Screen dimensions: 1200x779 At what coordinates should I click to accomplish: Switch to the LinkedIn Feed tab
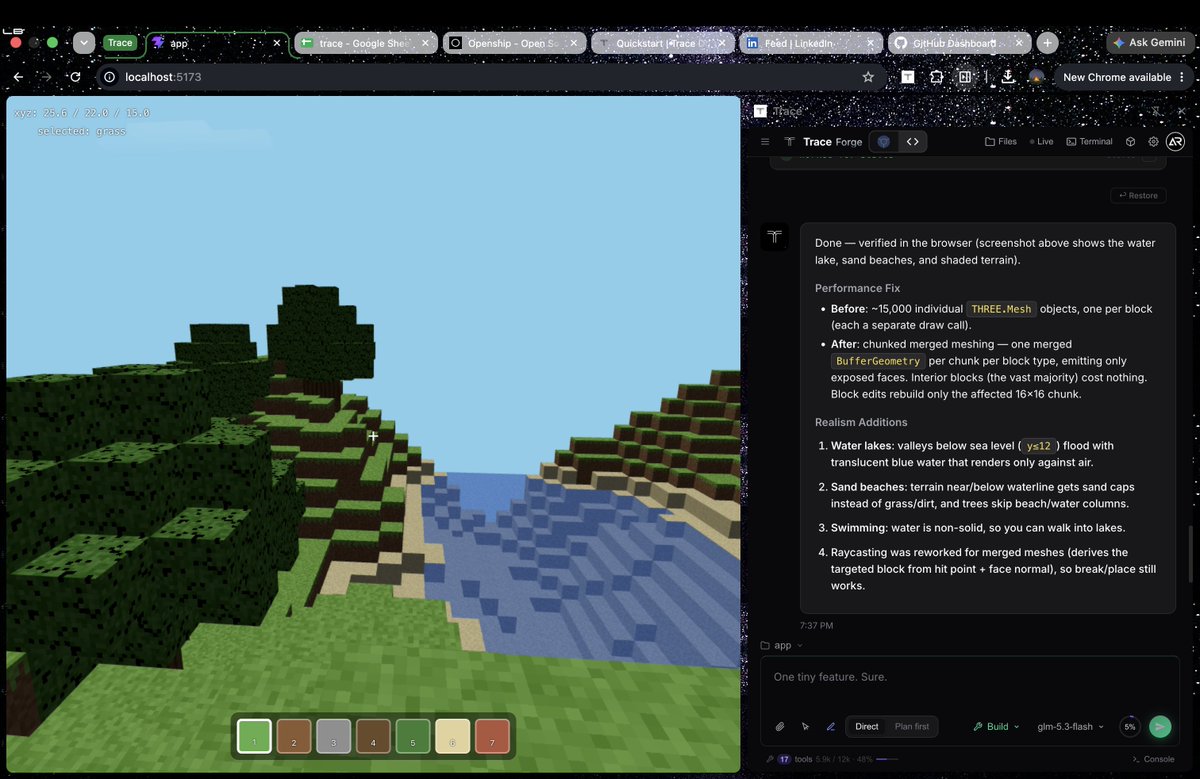[809, 43]
